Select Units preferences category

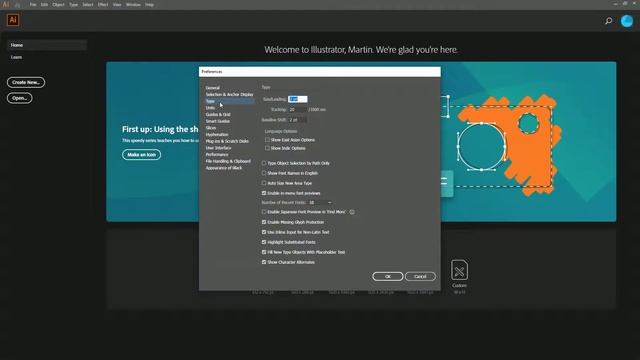coord(210,108)
